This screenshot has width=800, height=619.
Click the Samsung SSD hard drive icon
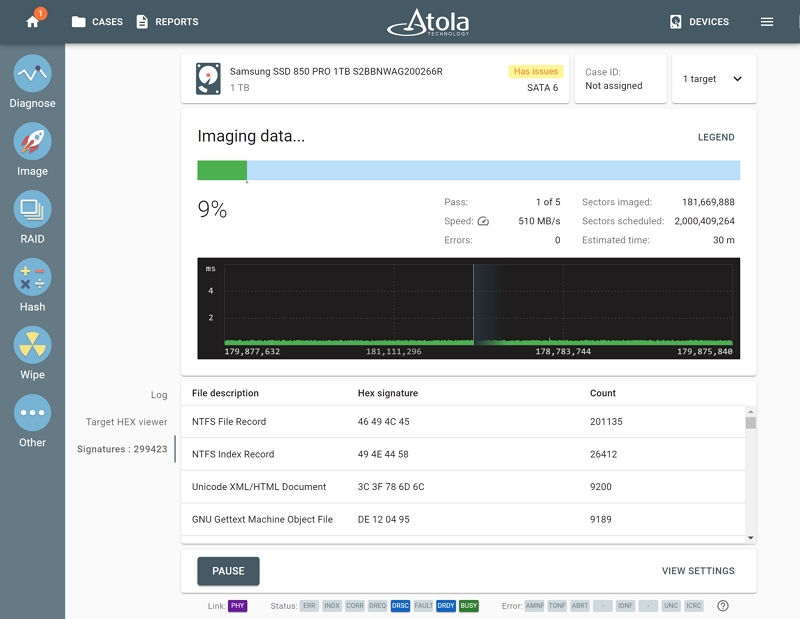(208, 79)
